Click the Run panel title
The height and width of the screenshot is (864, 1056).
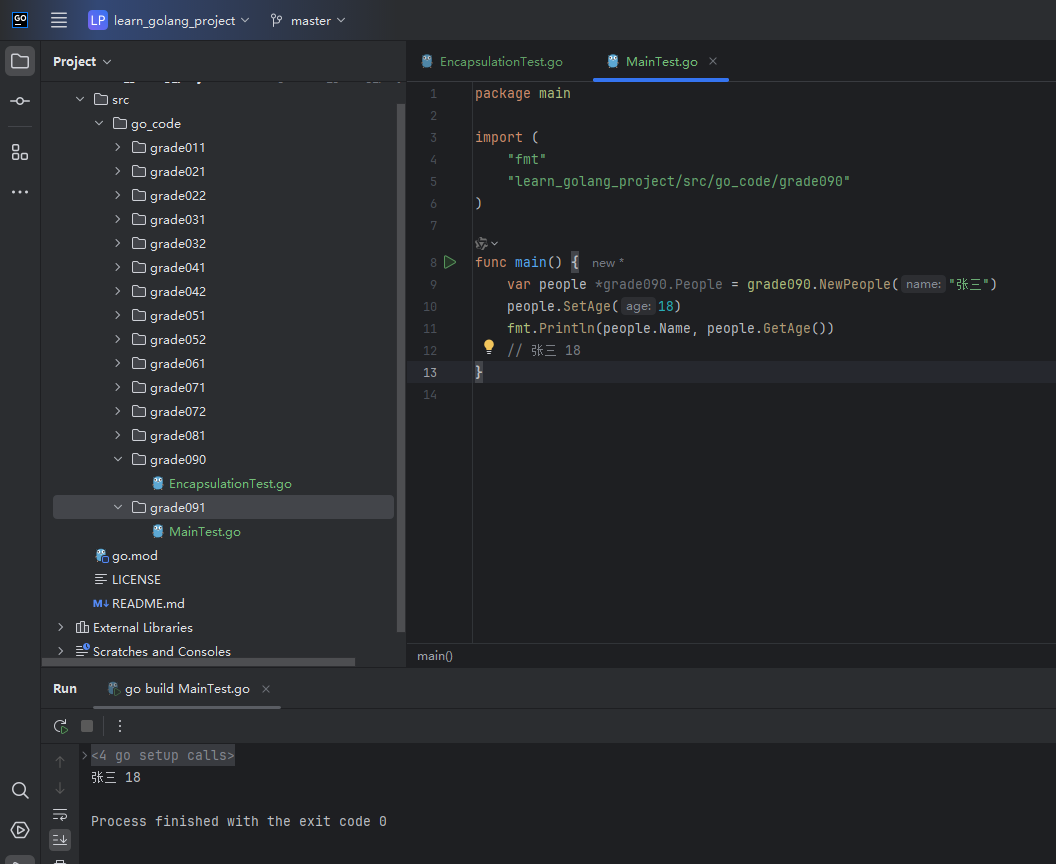click(65, 688)
